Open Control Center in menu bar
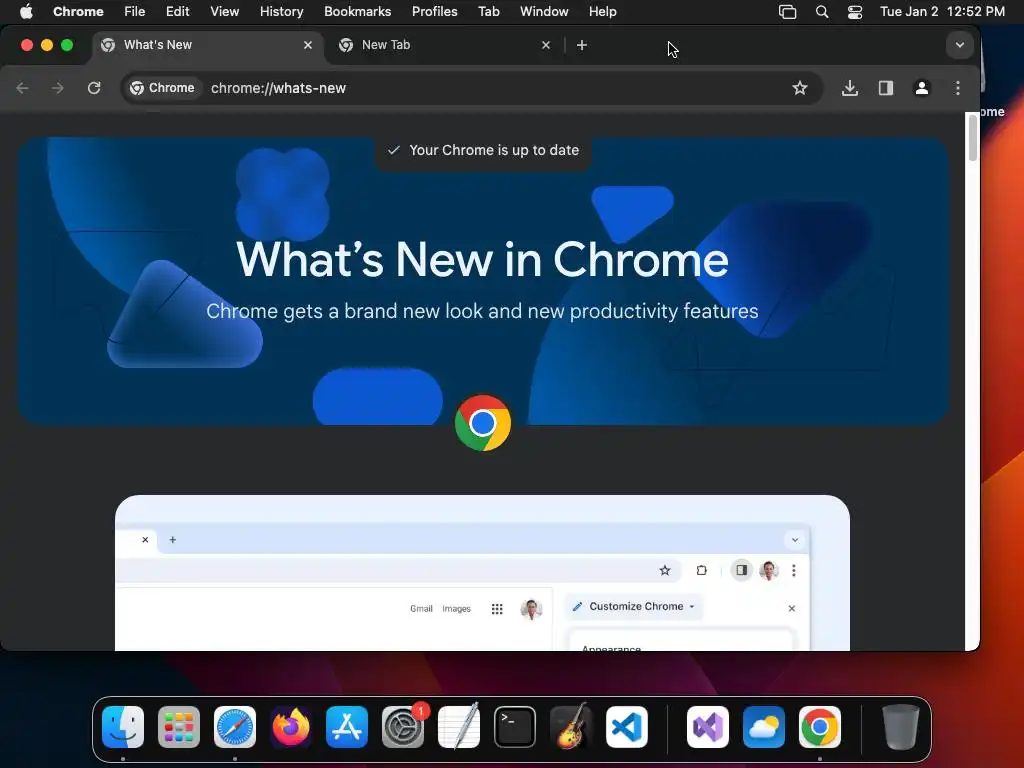 855,12
